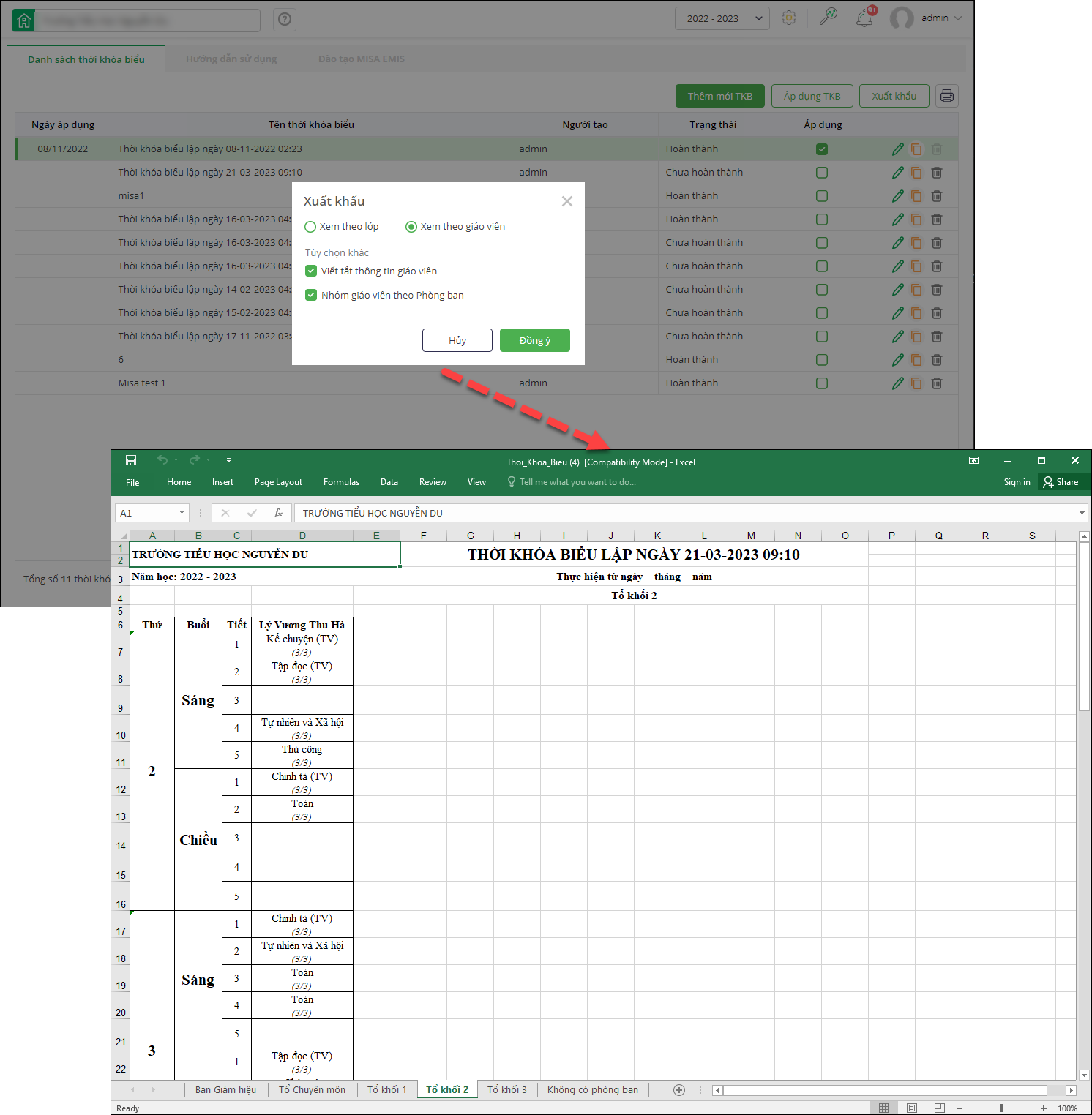Open the Excel Page Layout ribbon tab
1092x1115 pixels.
278,482
